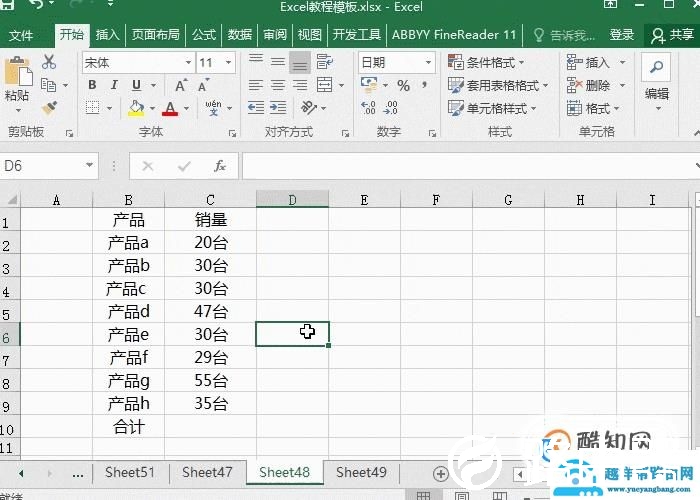Open the 条件格式 dropdown
Viewport: 700px width, 500px height.
tap(494, 62)
